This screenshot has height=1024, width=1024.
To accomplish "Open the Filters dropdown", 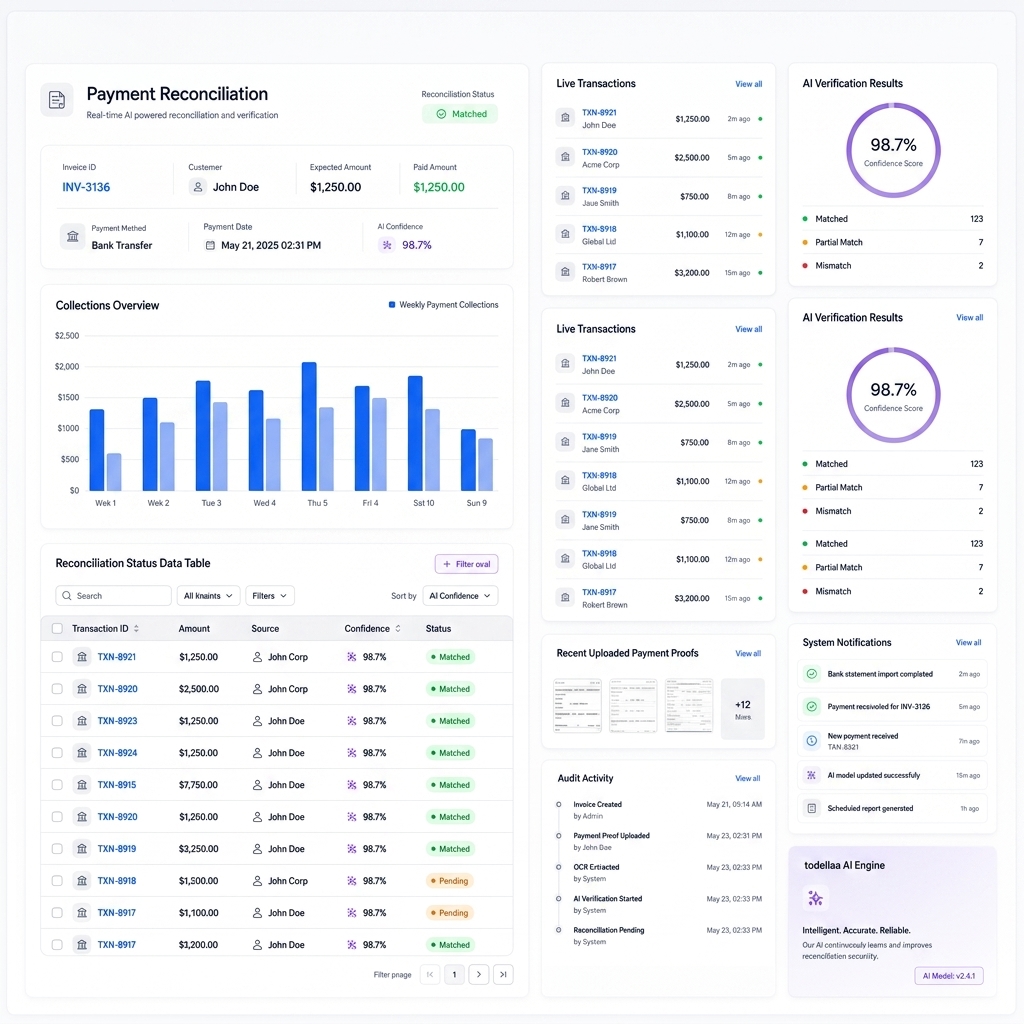I will click(270, 596).
